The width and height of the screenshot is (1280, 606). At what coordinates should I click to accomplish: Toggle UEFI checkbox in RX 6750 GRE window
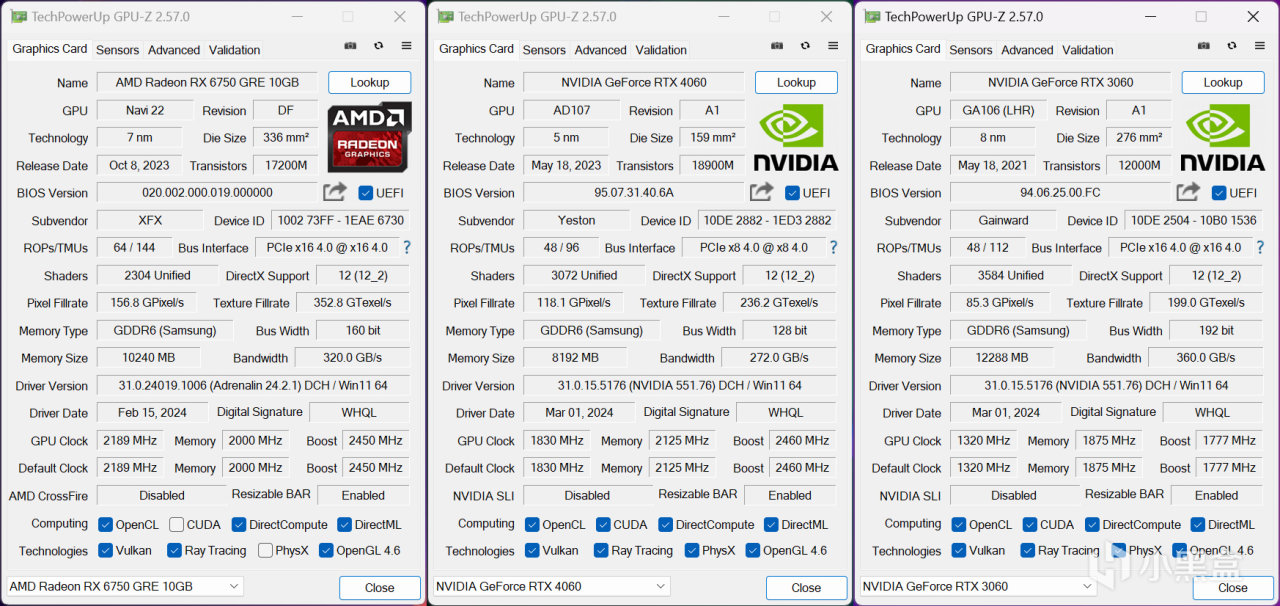coord(366,193)
